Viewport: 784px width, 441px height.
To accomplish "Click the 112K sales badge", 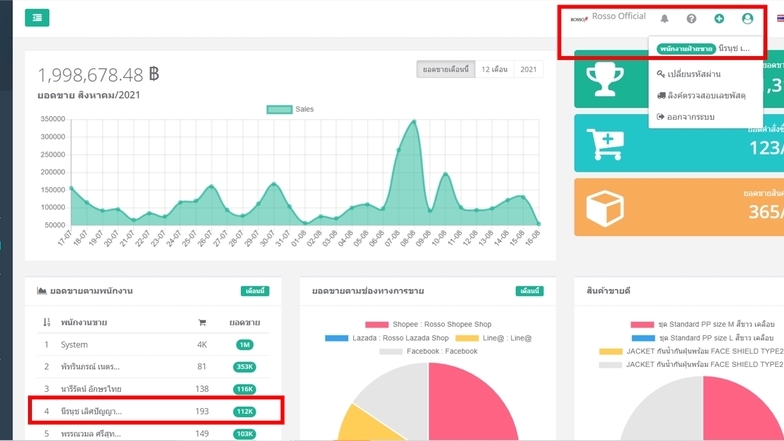I will 244,412.
